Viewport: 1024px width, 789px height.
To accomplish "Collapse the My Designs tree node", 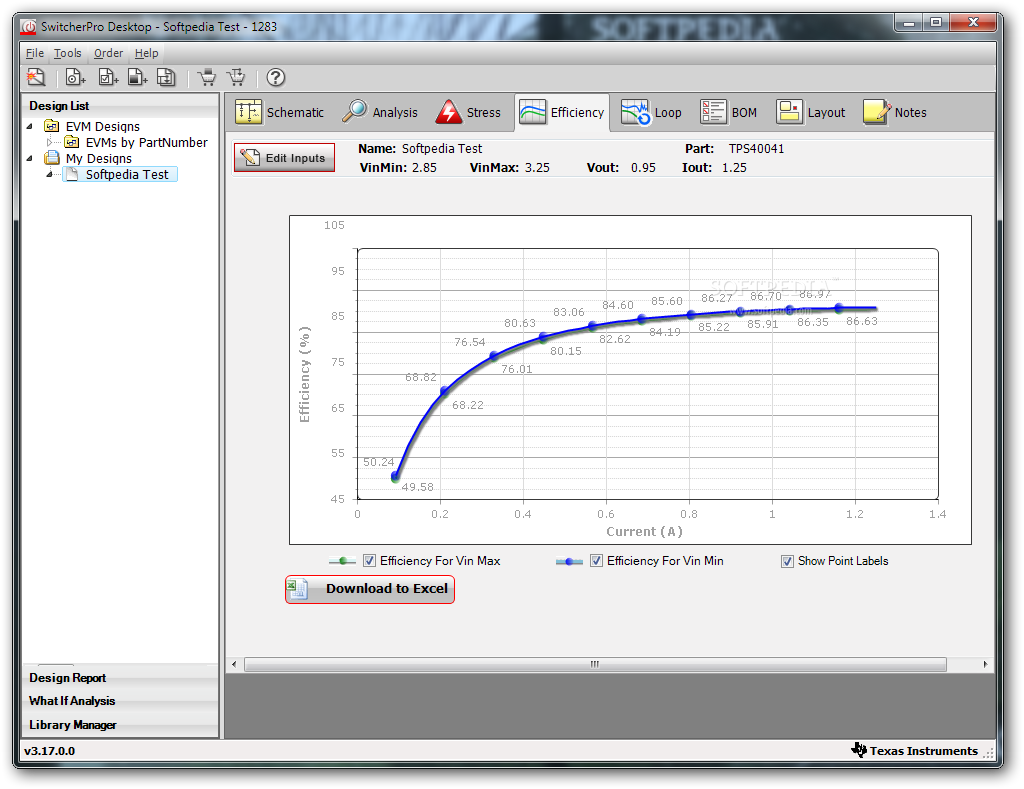I will coord(29,158).
